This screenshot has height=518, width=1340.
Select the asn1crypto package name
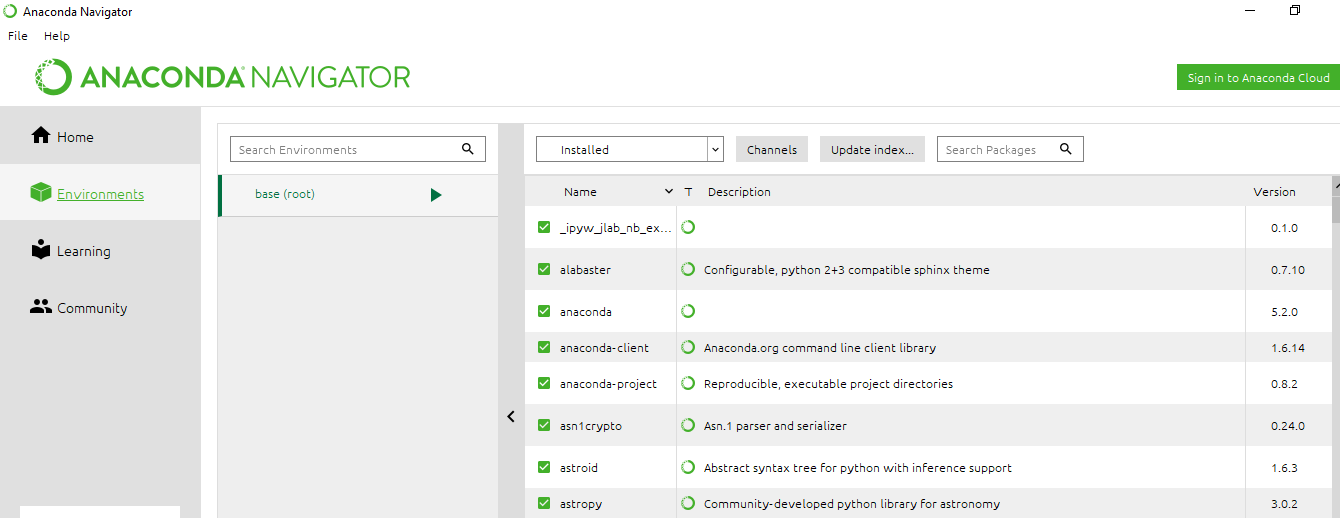(591, 426)
